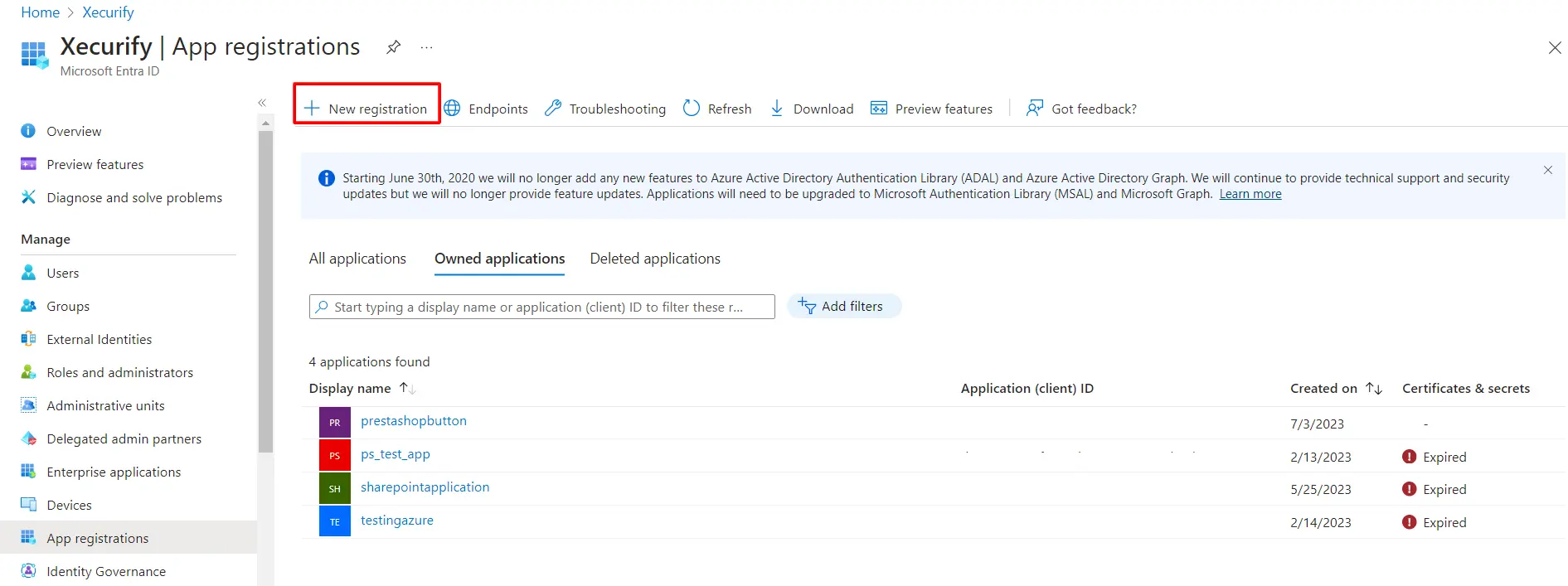
Task: Click the New registration plus icon
Action: 312,108
